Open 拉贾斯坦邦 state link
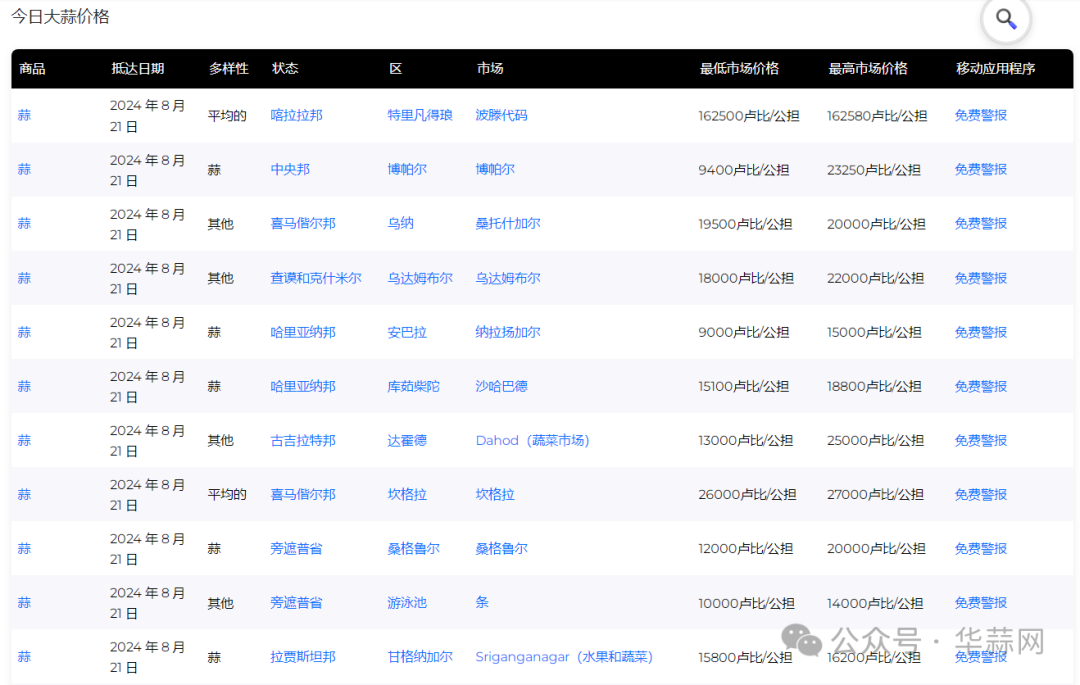The image size is (1080, 685). pyautogui.click(x=303, y=657)
